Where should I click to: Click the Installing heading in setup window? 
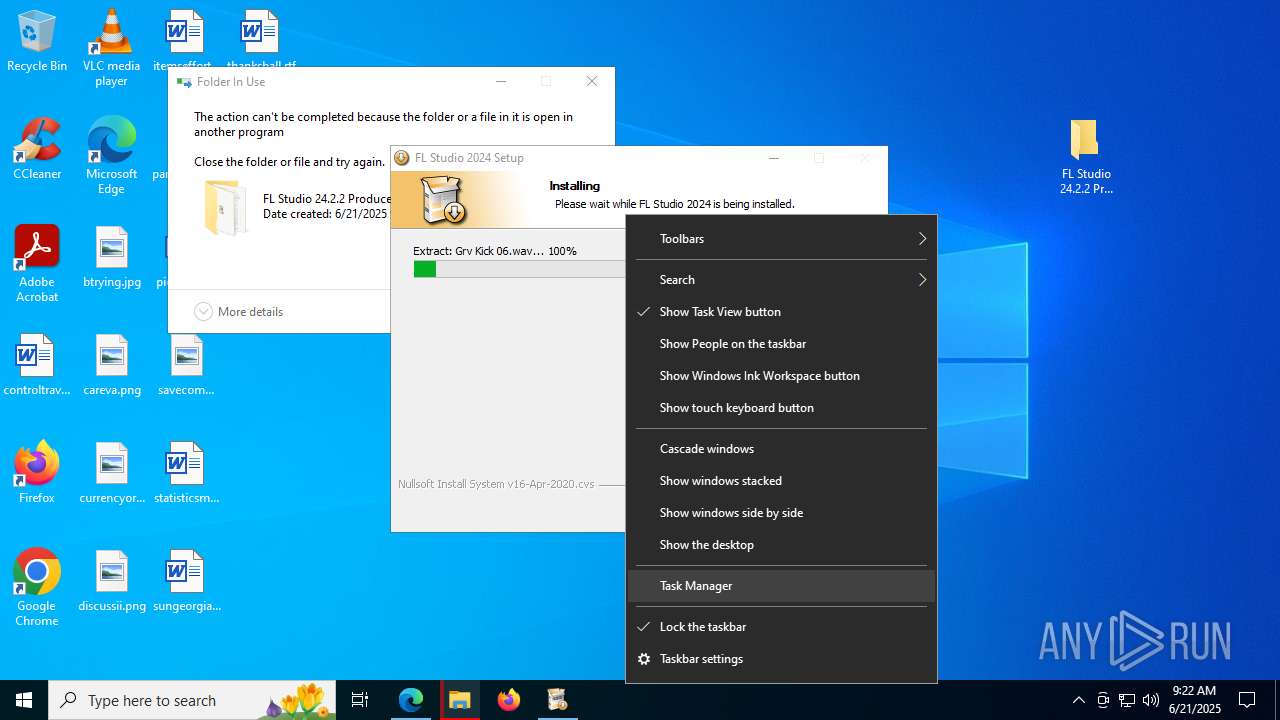[x=574, y=186]
